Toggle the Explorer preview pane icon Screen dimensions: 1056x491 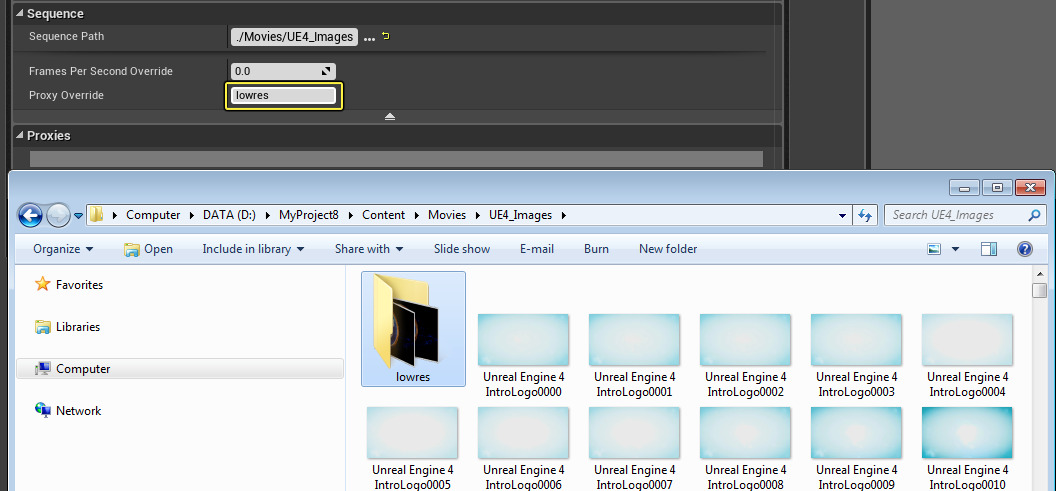tap(988, 249)
